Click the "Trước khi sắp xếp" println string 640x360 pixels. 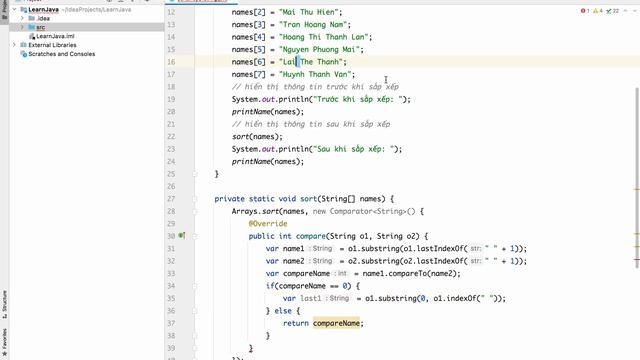coord(358,99)
